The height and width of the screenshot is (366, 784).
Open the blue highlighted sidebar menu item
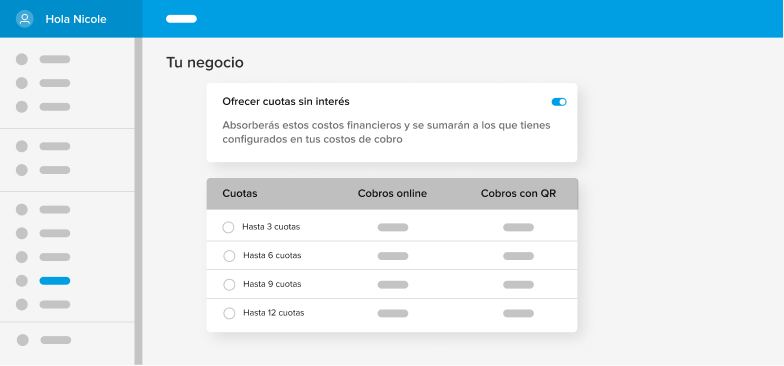point(55,281)
